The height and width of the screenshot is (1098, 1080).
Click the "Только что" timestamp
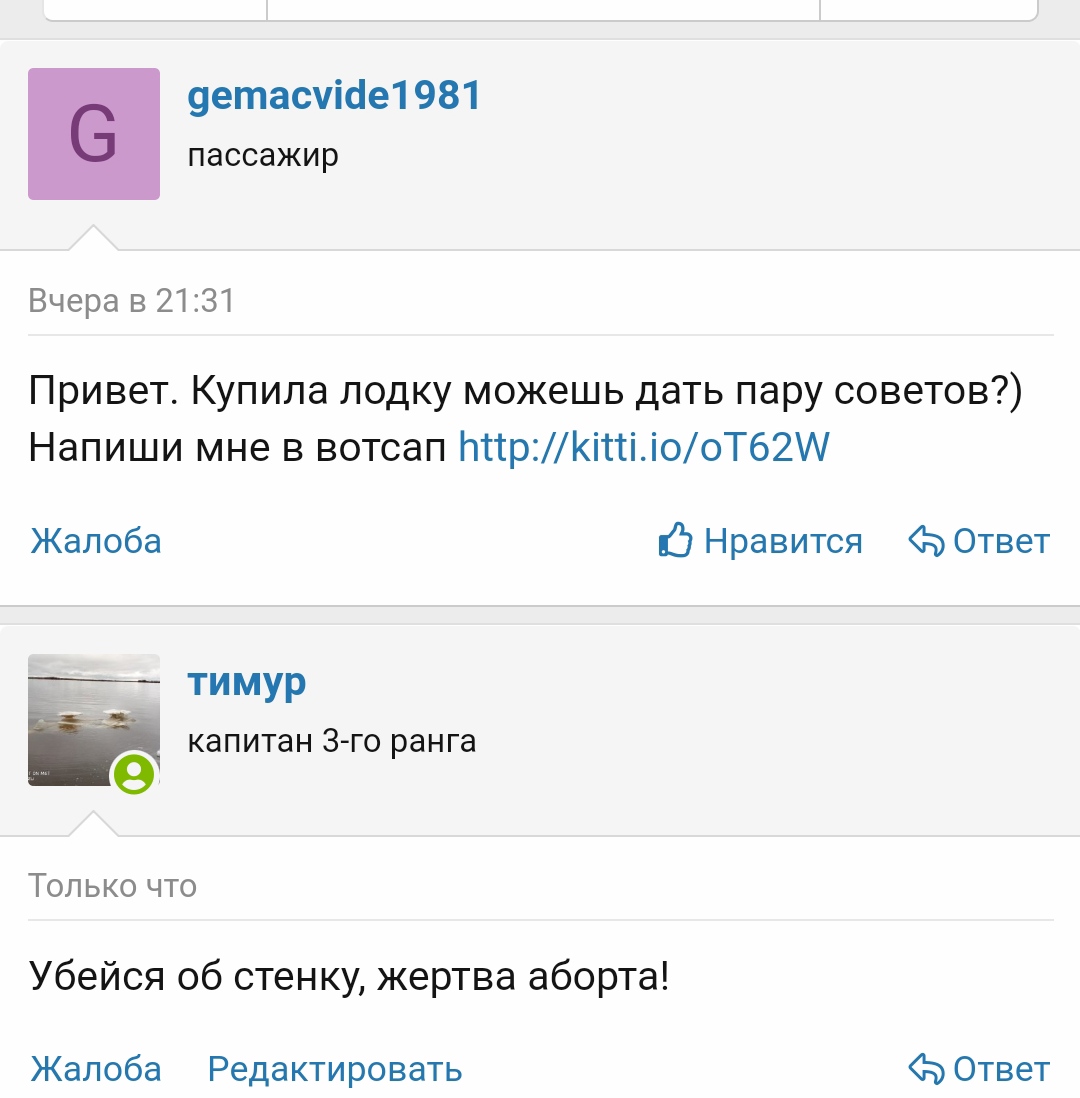[x=113, y=886]
